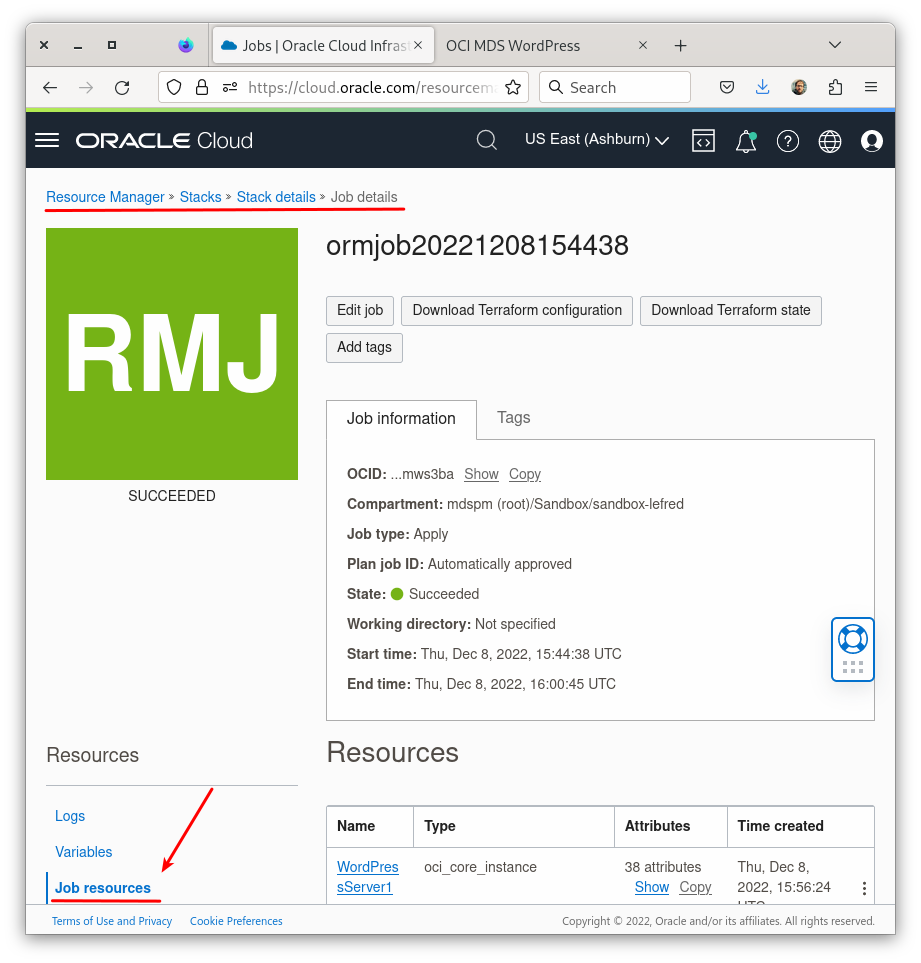Viewport: 921px width, 963px height.
Task: Click the language globe icon
Action: pyautogui.click(x=830, y=141)
